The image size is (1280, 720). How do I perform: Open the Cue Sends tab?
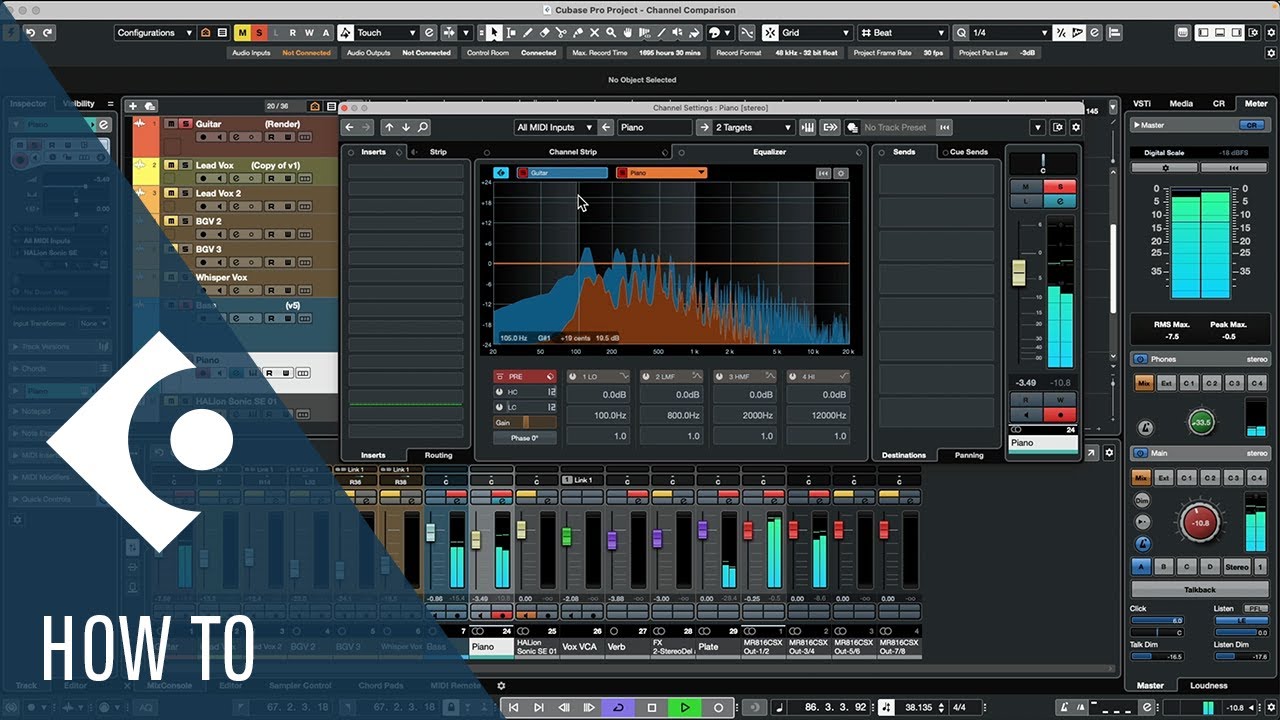[x=968, y=152]
